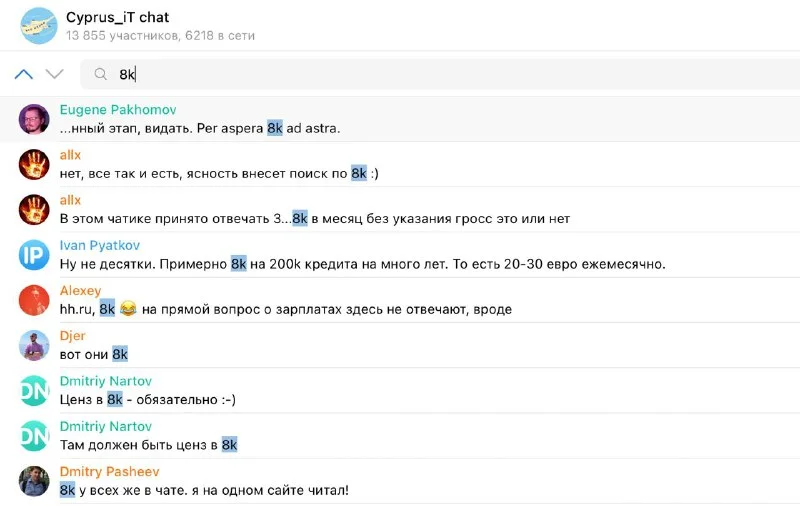Click the magnifier icon in search bar
Image resolution: width=800 pixels, height=506 pixels.
point(100,74)
